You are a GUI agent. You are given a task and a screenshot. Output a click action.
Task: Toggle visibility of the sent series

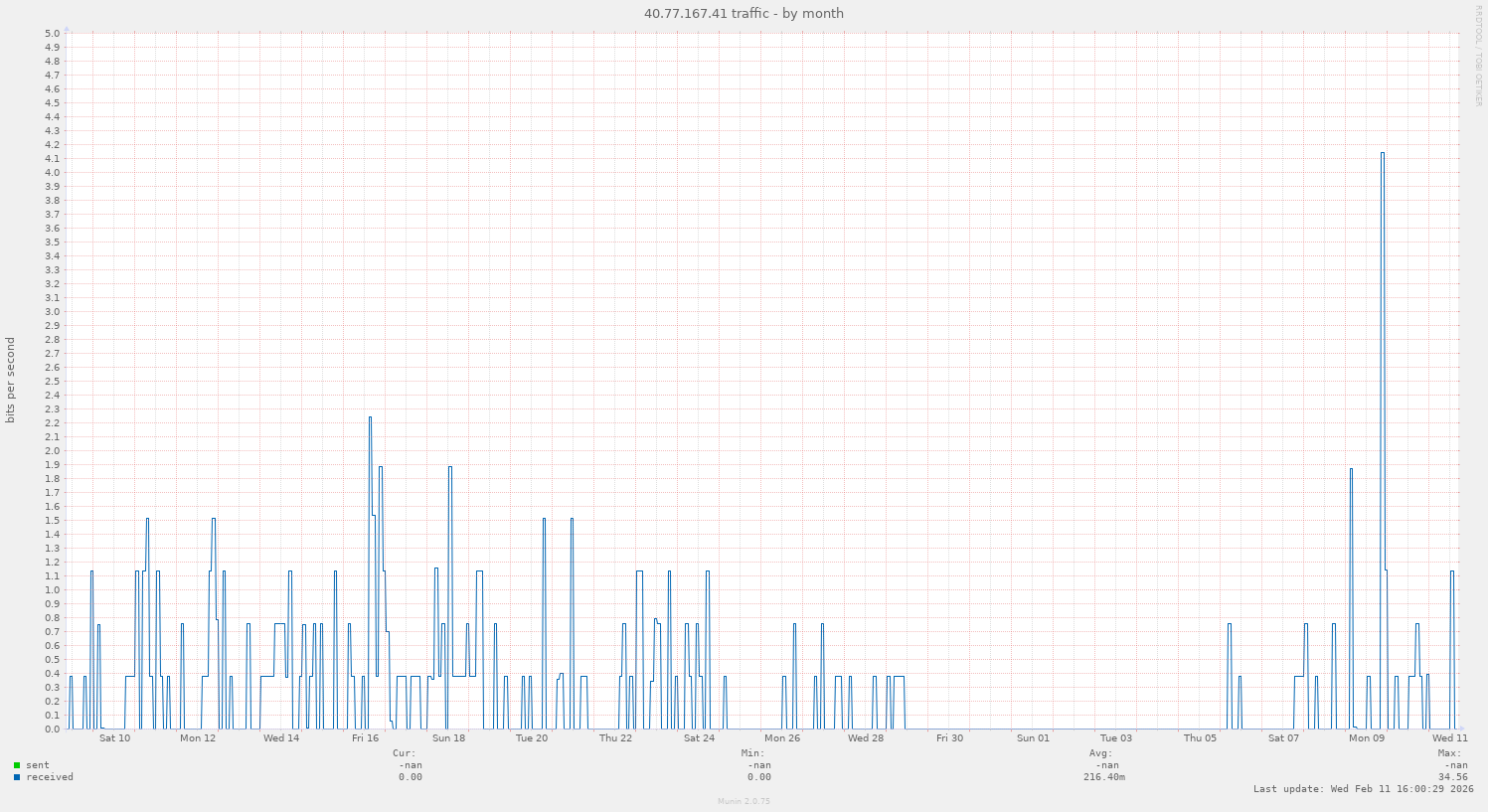click(36, 765)
